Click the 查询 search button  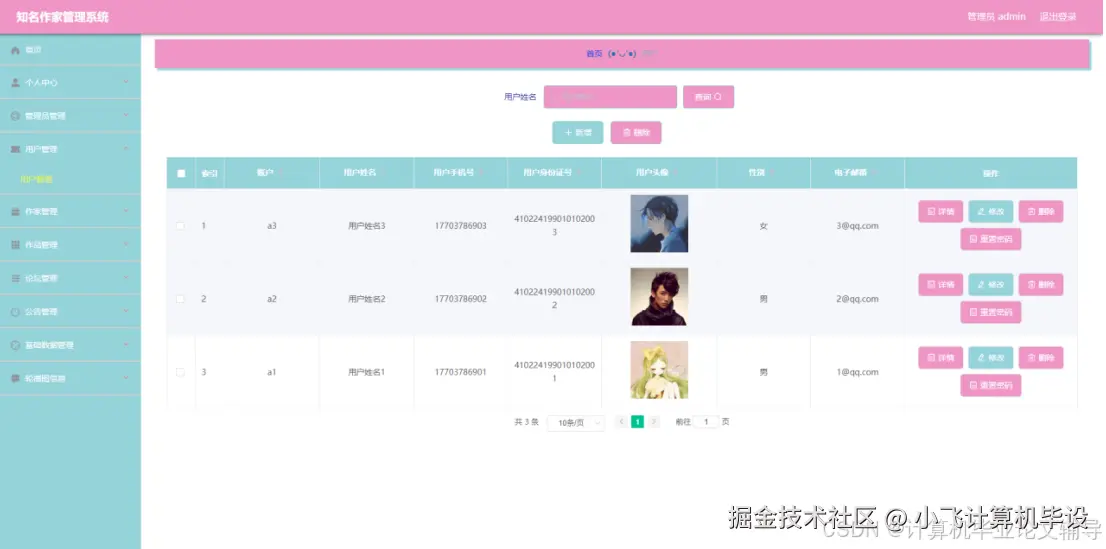[x=708, y=97]
